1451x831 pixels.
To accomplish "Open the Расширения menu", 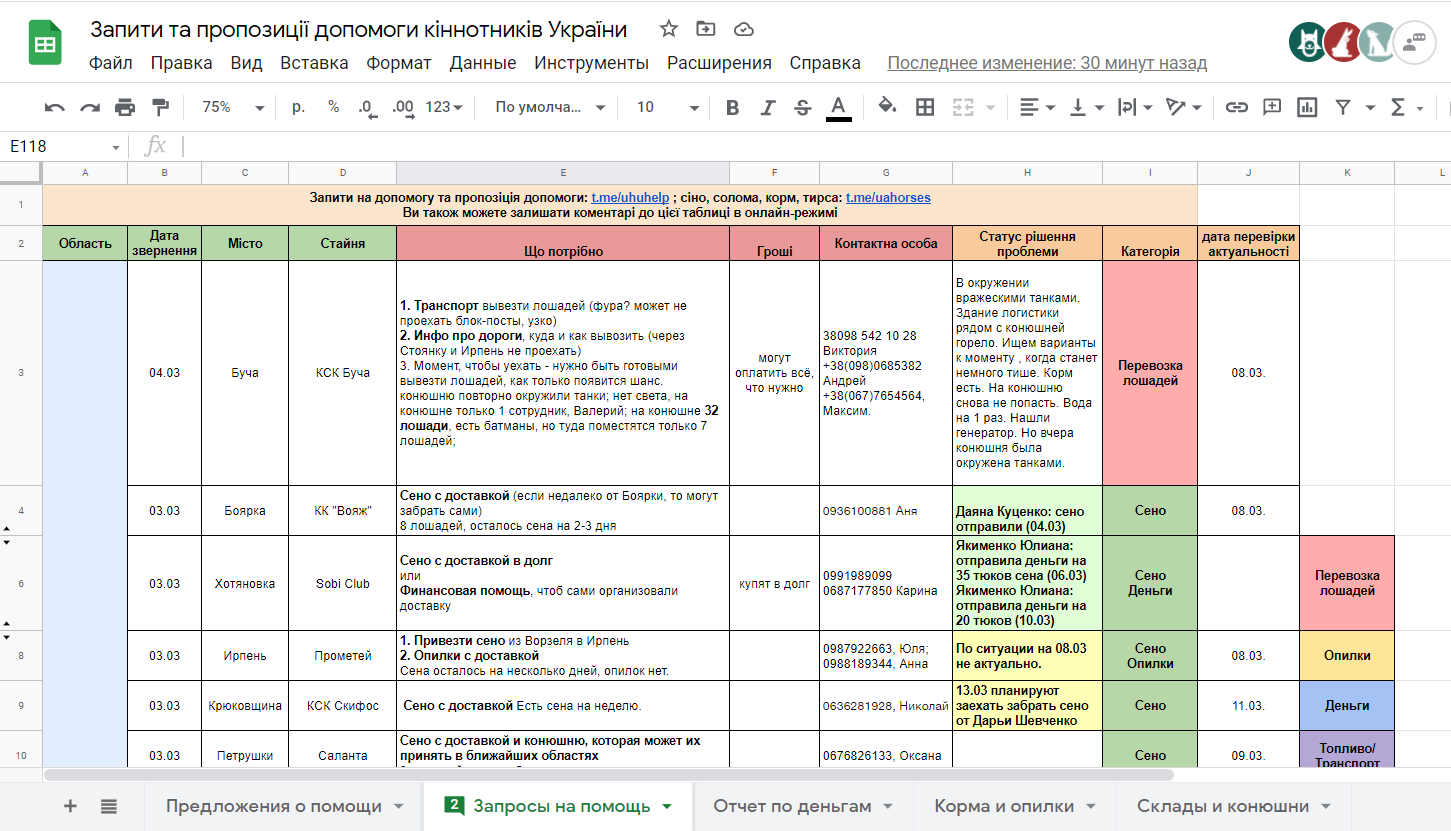I will (x=719, y=63).
